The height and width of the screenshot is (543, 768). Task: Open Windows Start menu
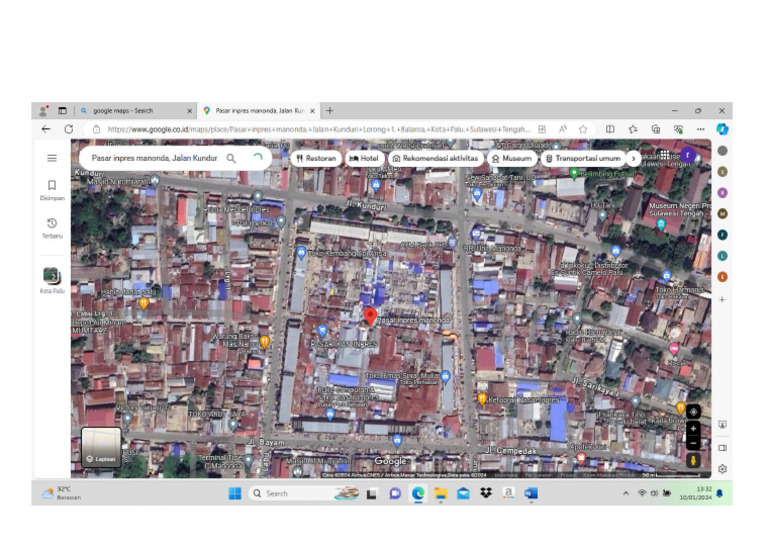pos(235,494)
